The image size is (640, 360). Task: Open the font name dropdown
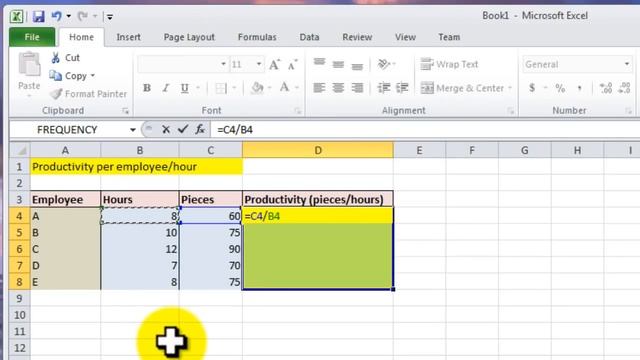223,64
